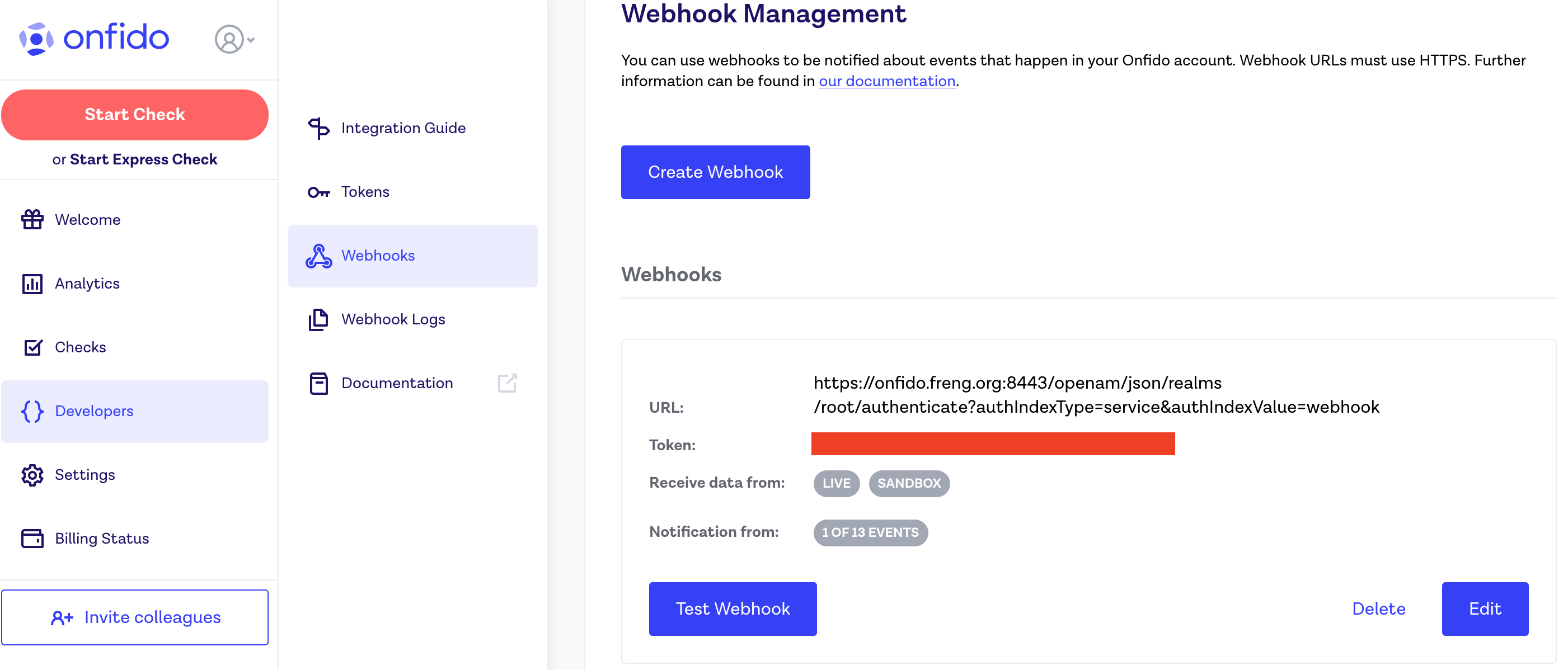Open the Webhook Logs menu item
Image resolution: width=1568 pixels, height=670 pixels.
tap(393, 319)
